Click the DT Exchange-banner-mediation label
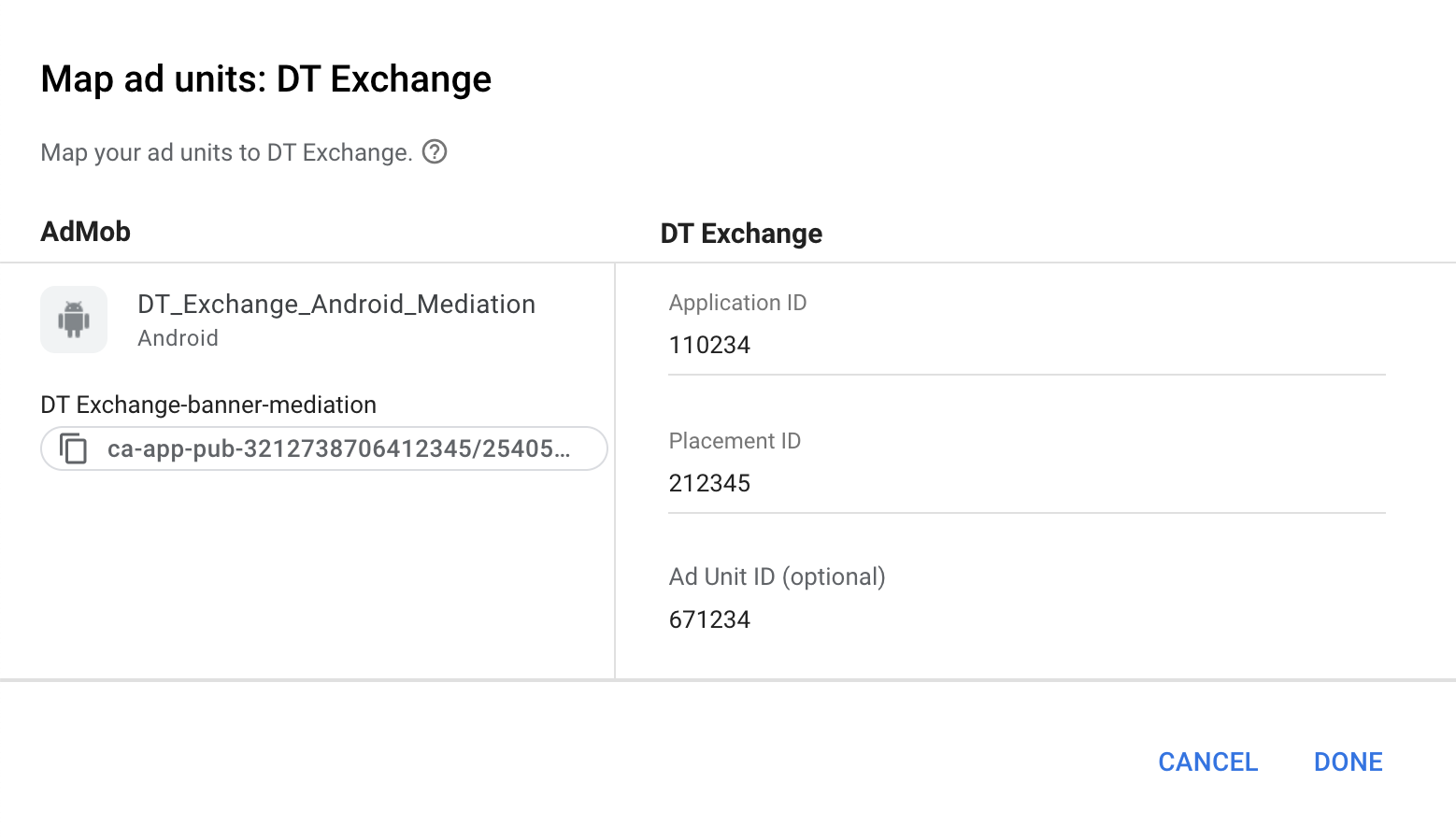The image size is (1456, 839). coord(207,405)
